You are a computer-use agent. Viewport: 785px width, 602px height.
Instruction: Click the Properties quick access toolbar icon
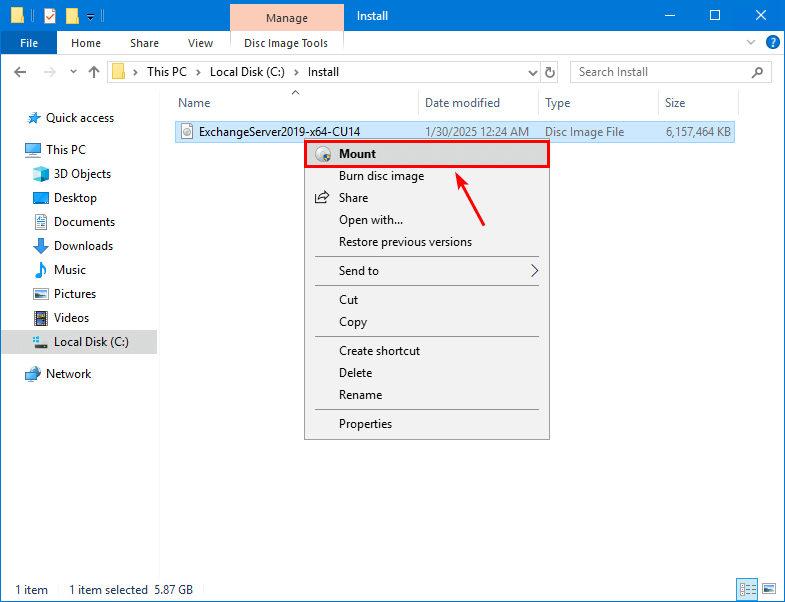[49, 16]
